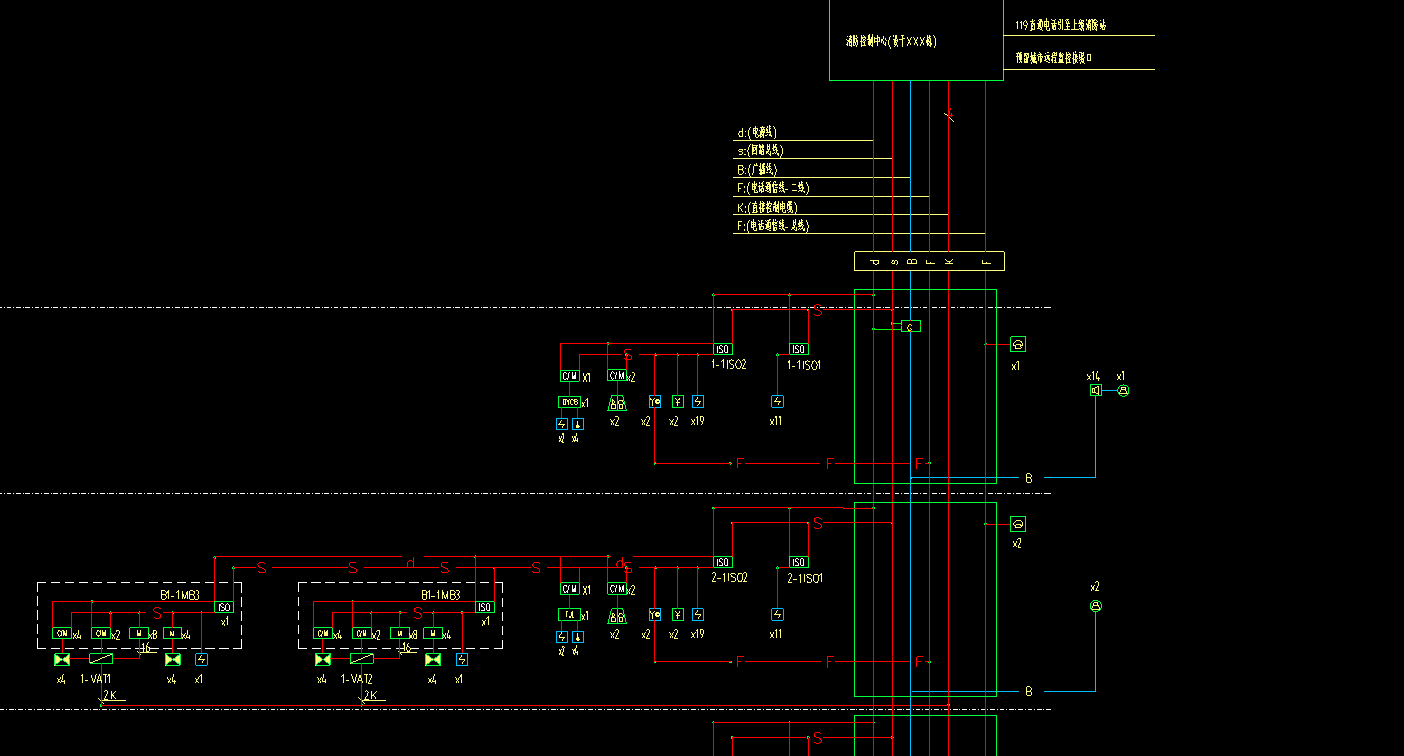The height and width of the screenshot is (756, 1404).
Task: Click the fire telephone symbol marked x2
Action: [1018, 524]
